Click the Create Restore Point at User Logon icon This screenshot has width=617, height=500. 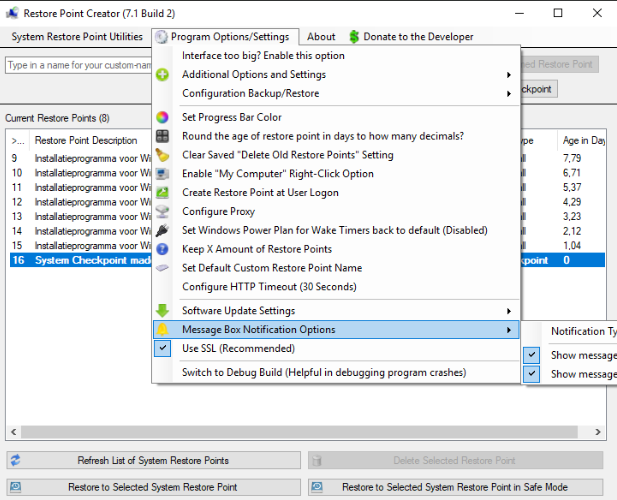click(163, 192)
